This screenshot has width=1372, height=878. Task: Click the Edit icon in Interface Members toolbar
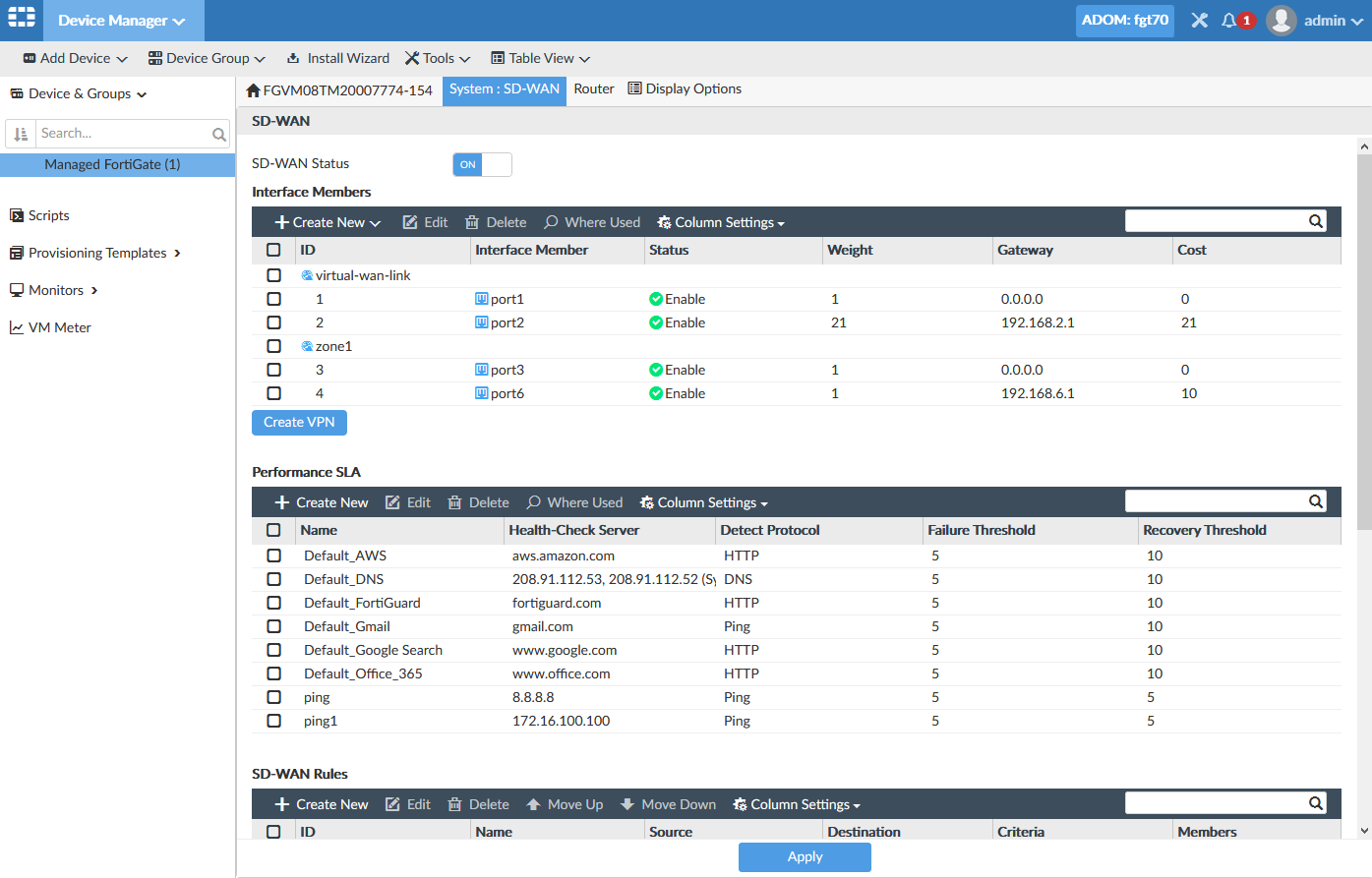(x=424, y=221)
